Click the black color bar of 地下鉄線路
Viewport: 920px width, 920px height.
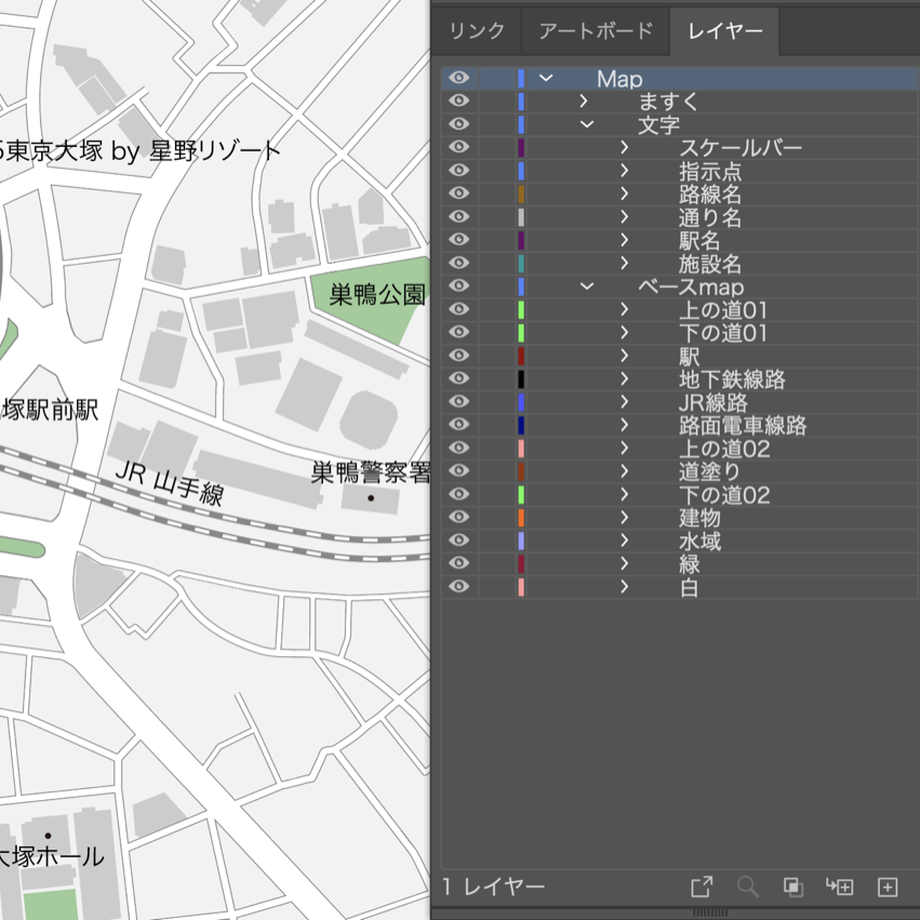click(x=521, y=378)
